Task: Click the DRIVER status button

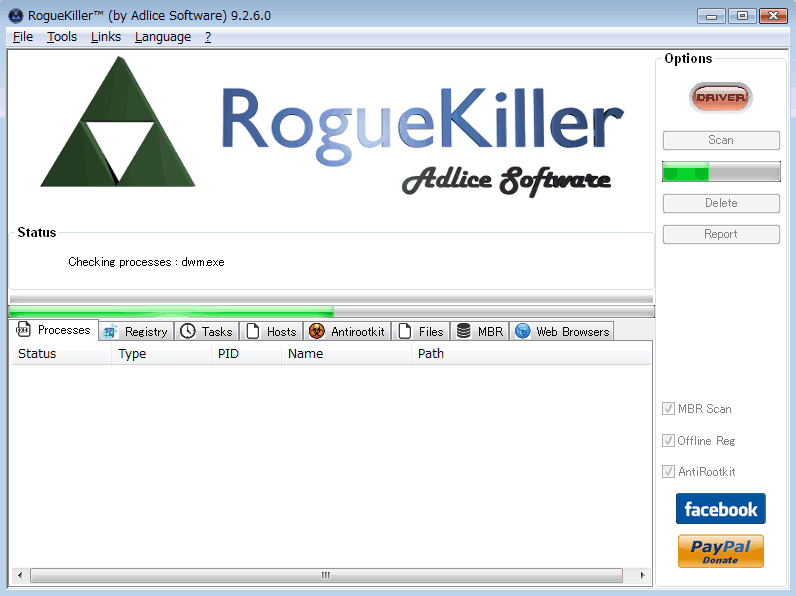Action: pos(720,97)
